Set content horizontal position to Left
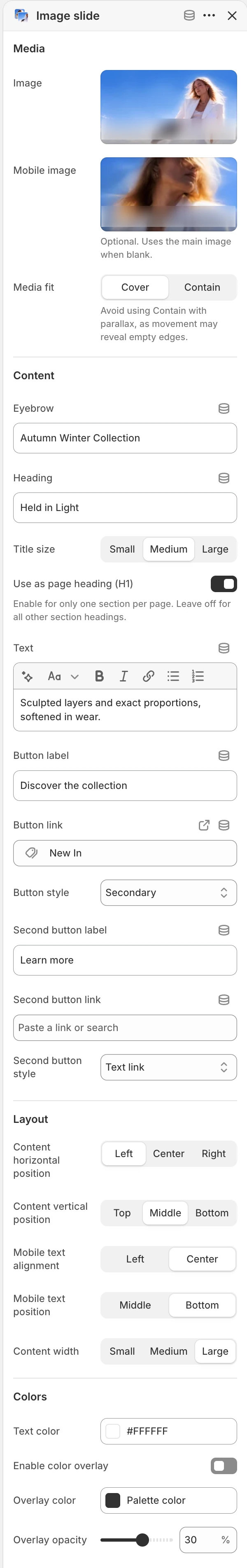The width and height of the screenshot is (247, 1568). pos(123,1153)
